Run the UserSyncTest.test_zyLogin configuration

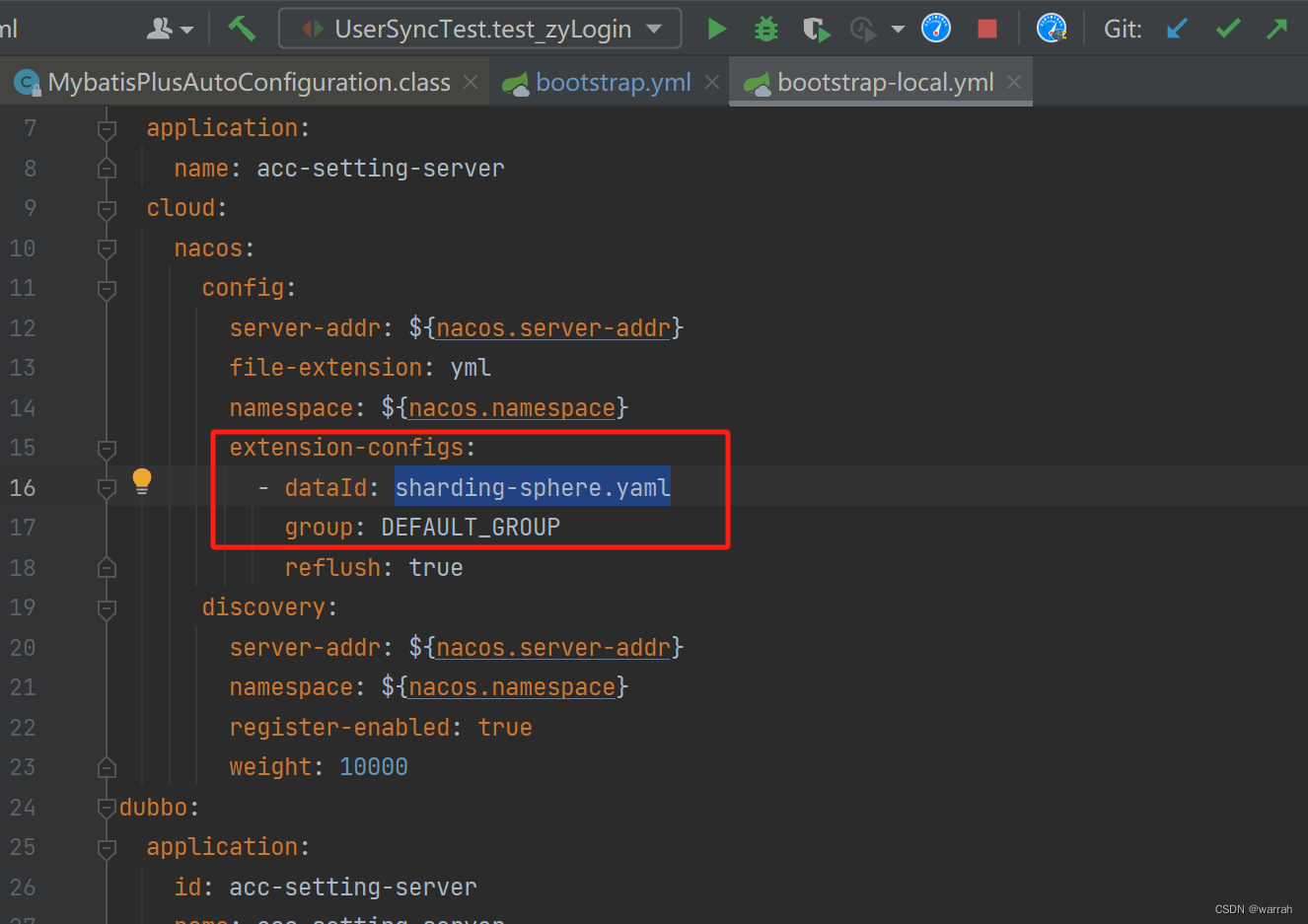click(717, 29)
